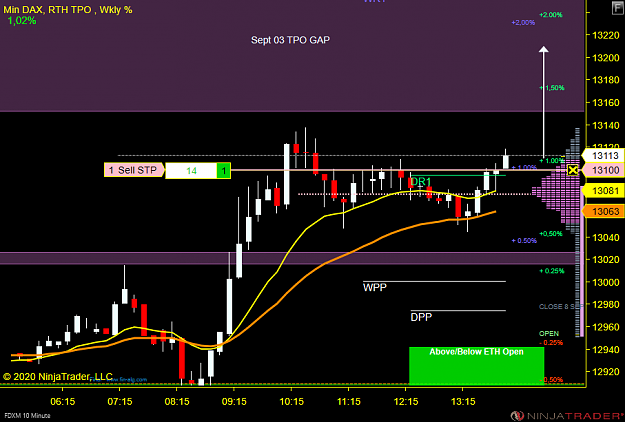Click the green 'Above/Below ETH Open' box
This screenshot has height=422, width=625.
[x=476, y=365]
